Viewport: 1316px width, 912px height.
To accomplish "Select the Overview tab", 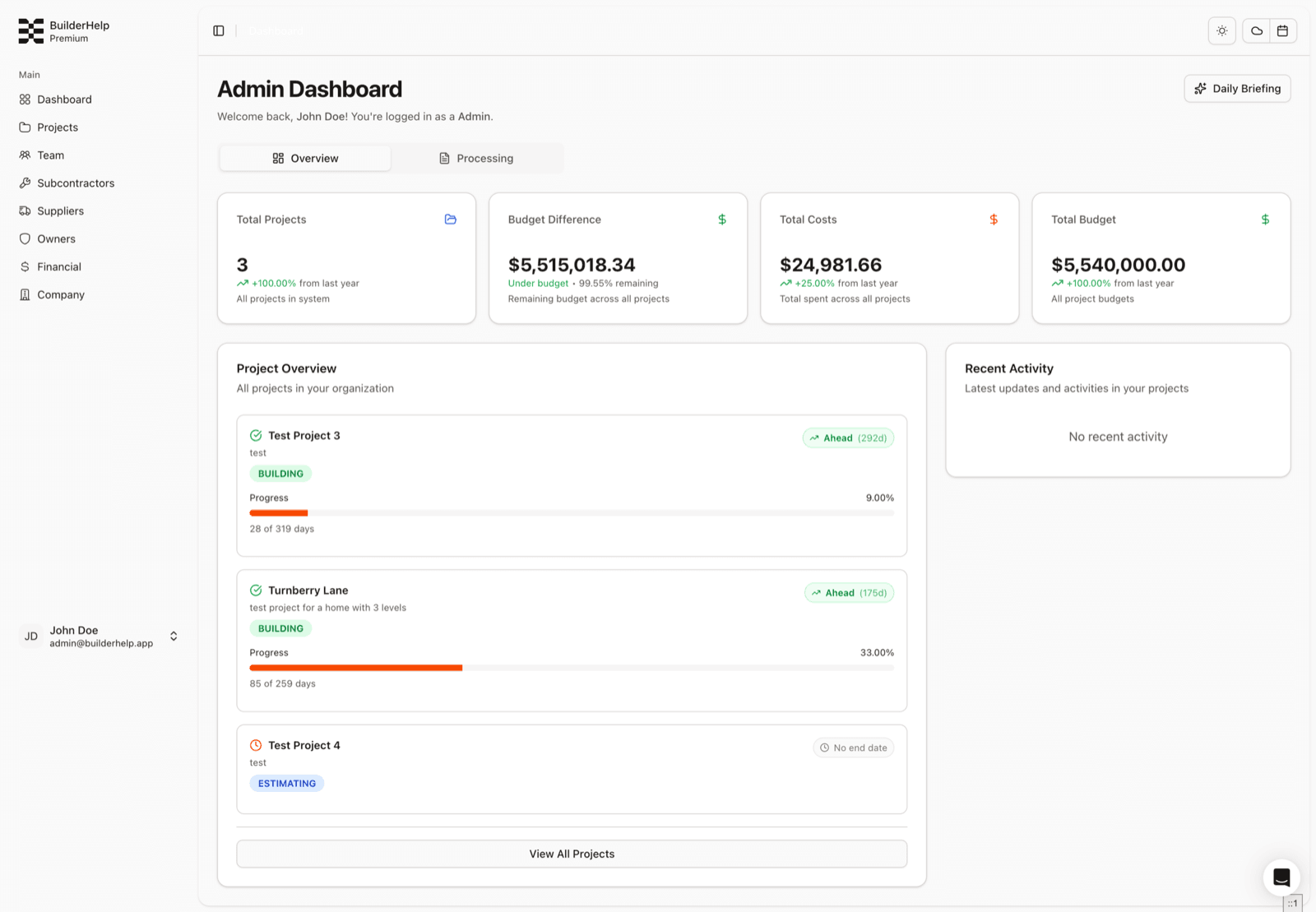I will click(305, 159).
